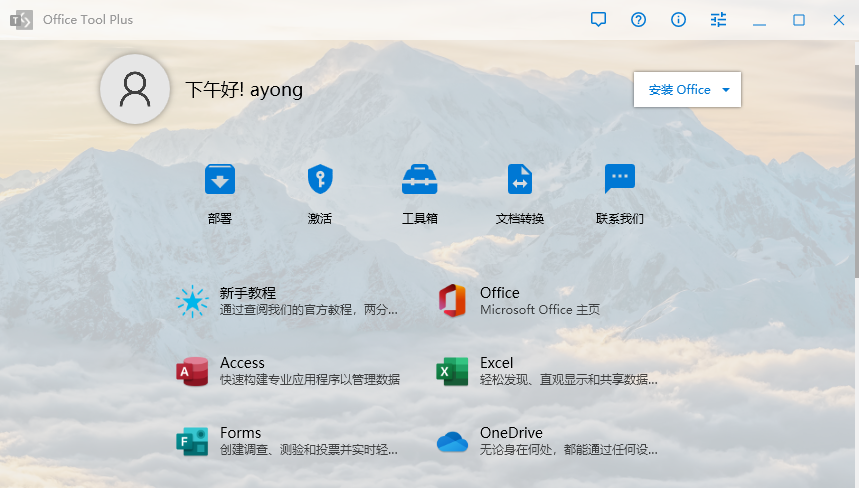The height and width of the screenshot is (488, 859).
Task: Open the about info icon
Action: point(678,20)
